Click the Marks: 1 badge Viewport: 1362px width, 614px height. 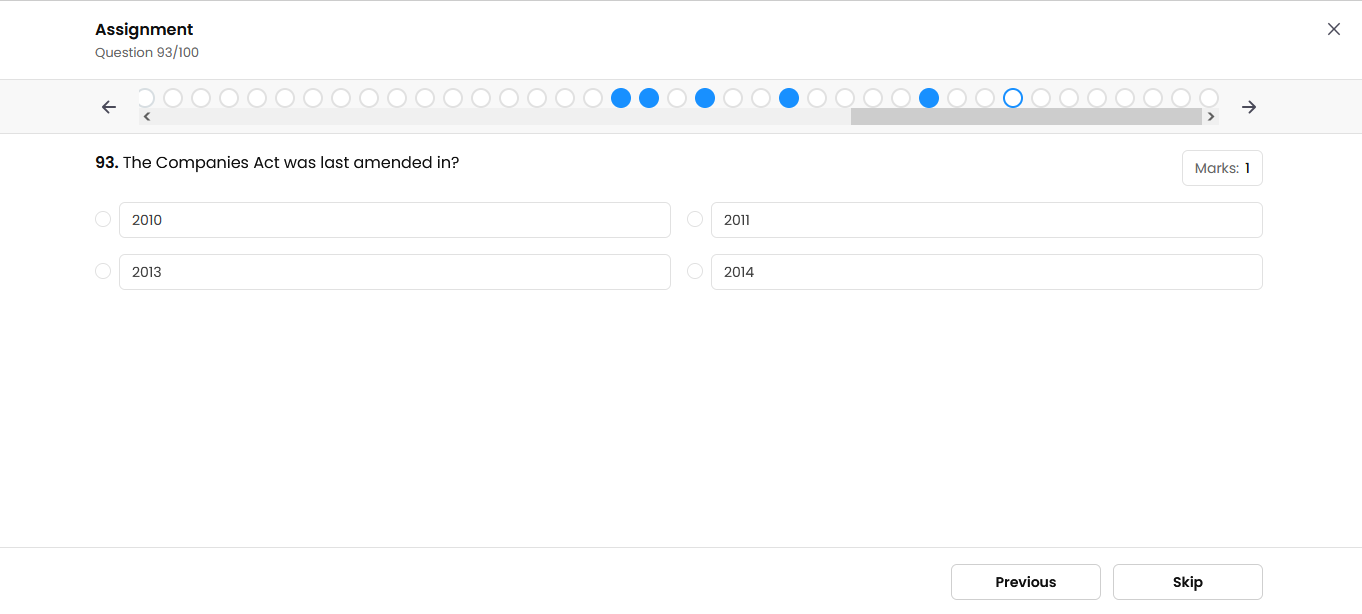1222,168
